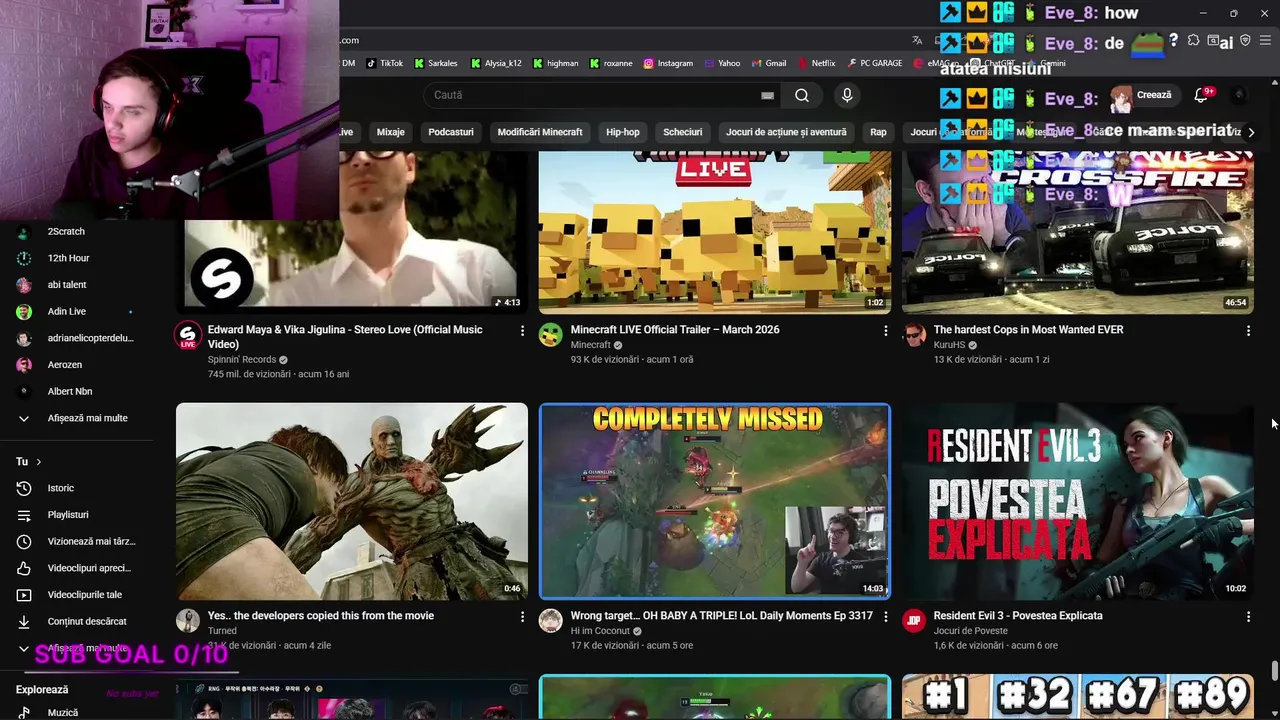
Task: Play Resident Evil 3 Povestea Explicata thumbnail
Action: (x=1077, y=501)
